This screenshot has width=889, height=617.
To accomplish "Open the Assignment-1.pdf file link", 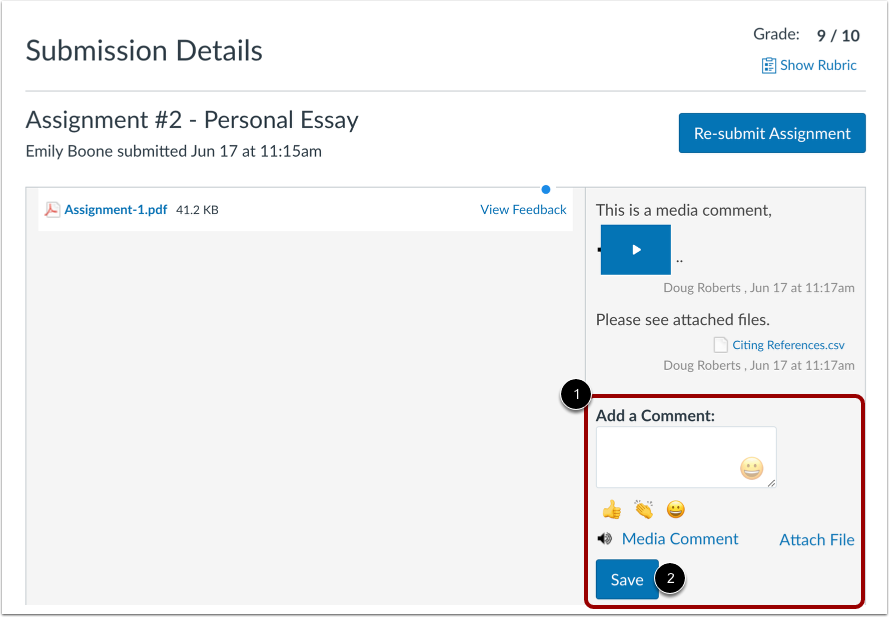I will point(116,210).
